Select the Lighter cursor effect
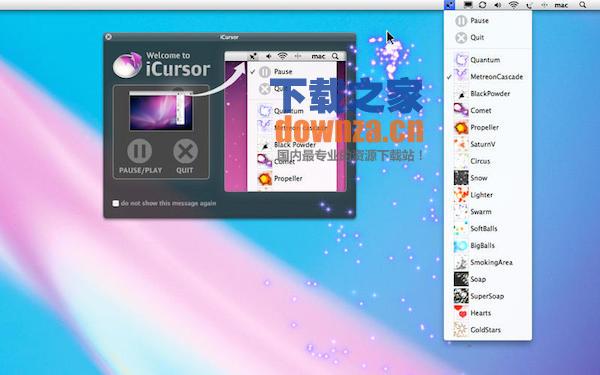The height and width of the screenshot is (375, 600). point(488,195)
